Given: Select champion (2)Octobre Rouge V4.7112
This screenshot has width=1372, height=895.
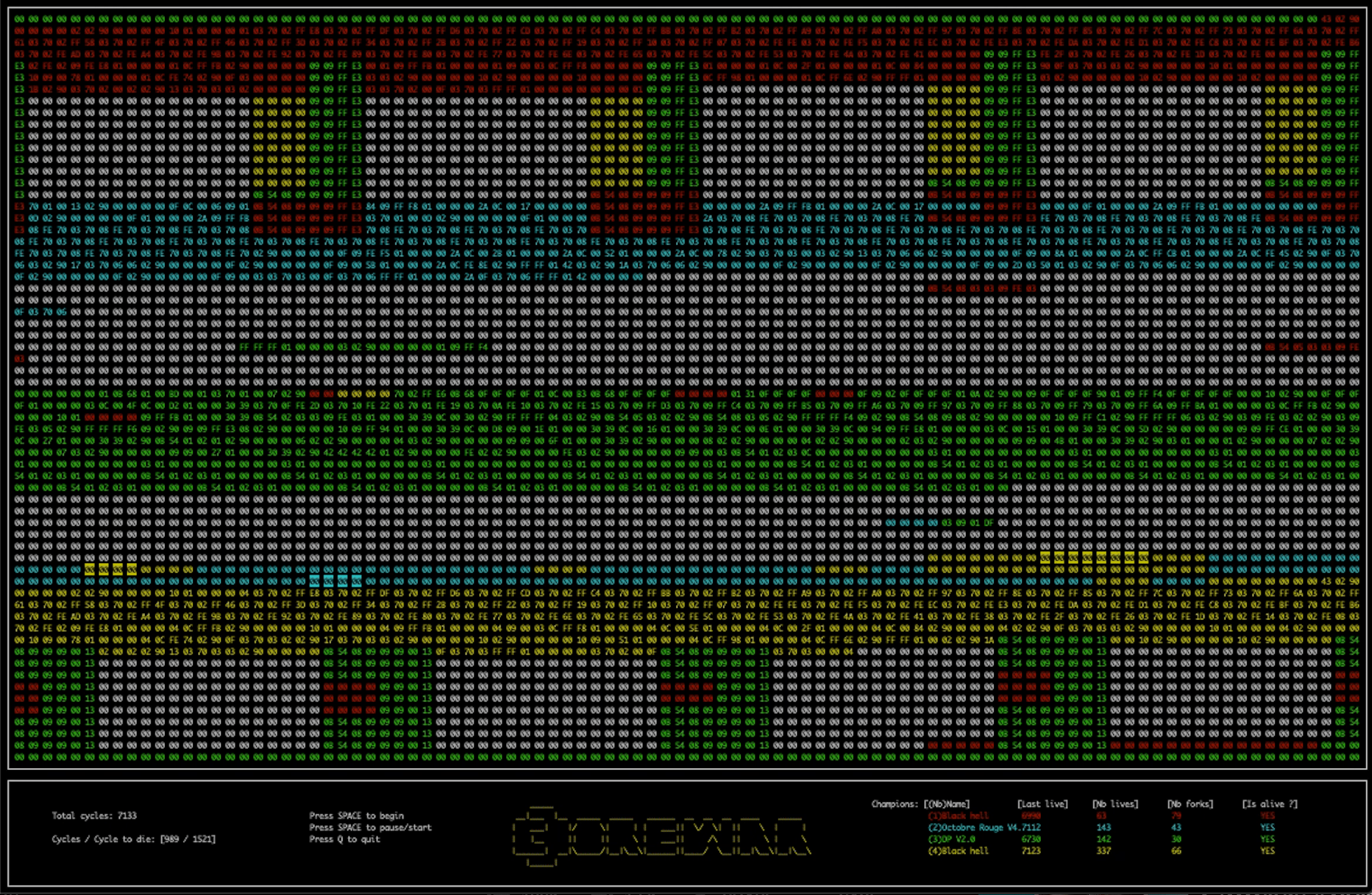Looking at the screenshot, I should coord(984,827).
